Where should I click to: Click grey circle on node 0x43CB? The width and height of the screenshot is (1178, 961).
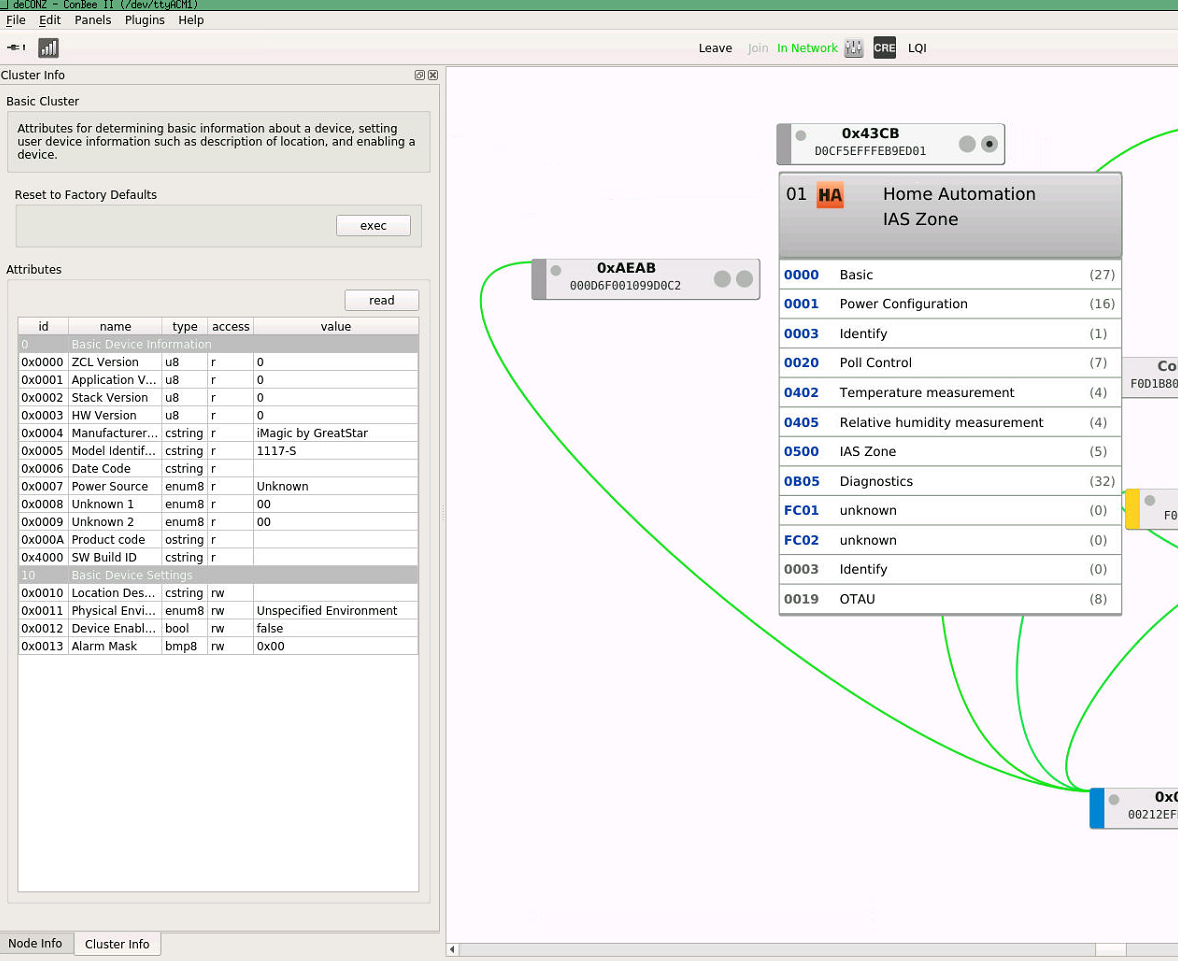click(x=968, y=144)
